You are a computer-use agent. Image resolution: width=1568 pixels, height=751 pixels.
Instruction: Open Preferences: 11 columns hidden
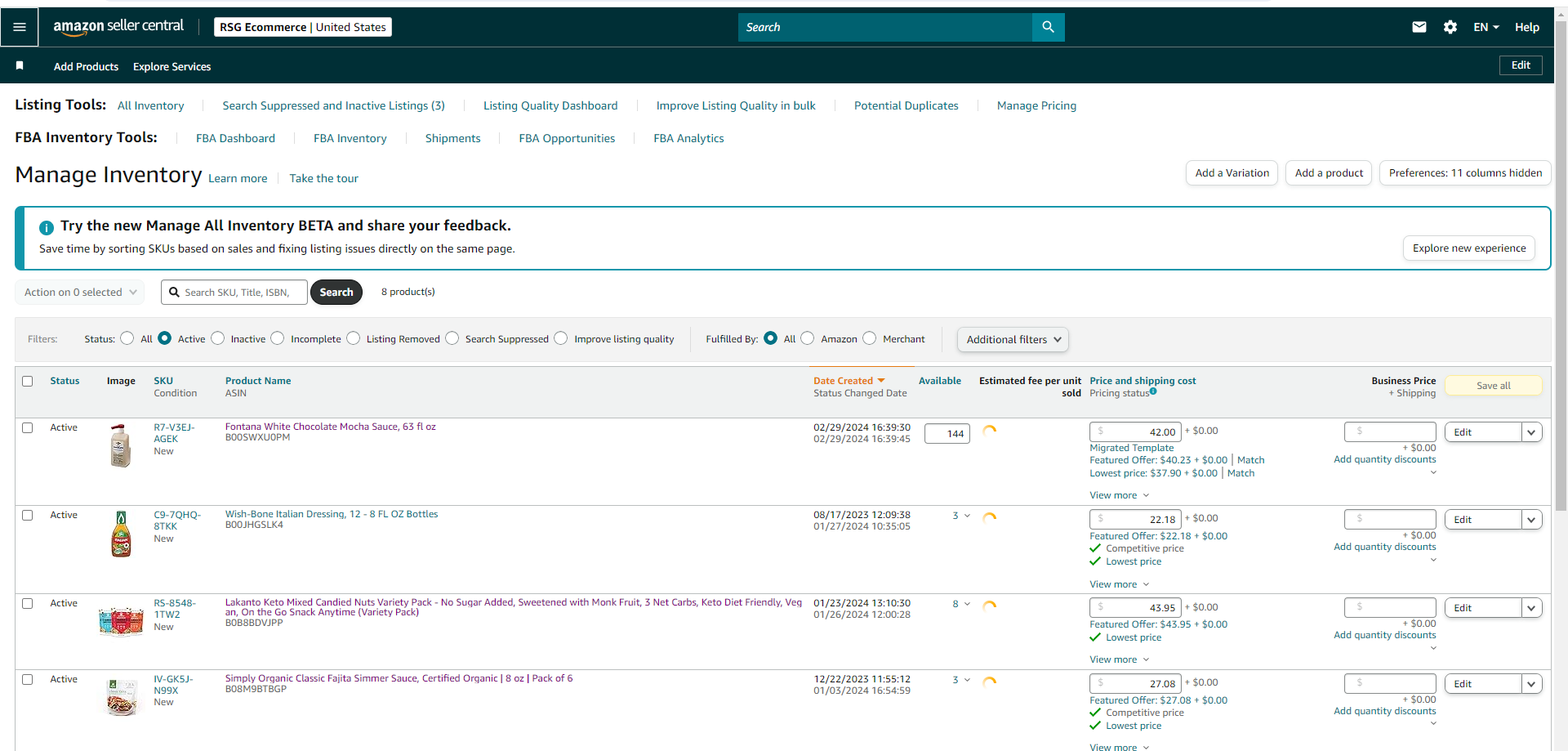click(1465, 172)
